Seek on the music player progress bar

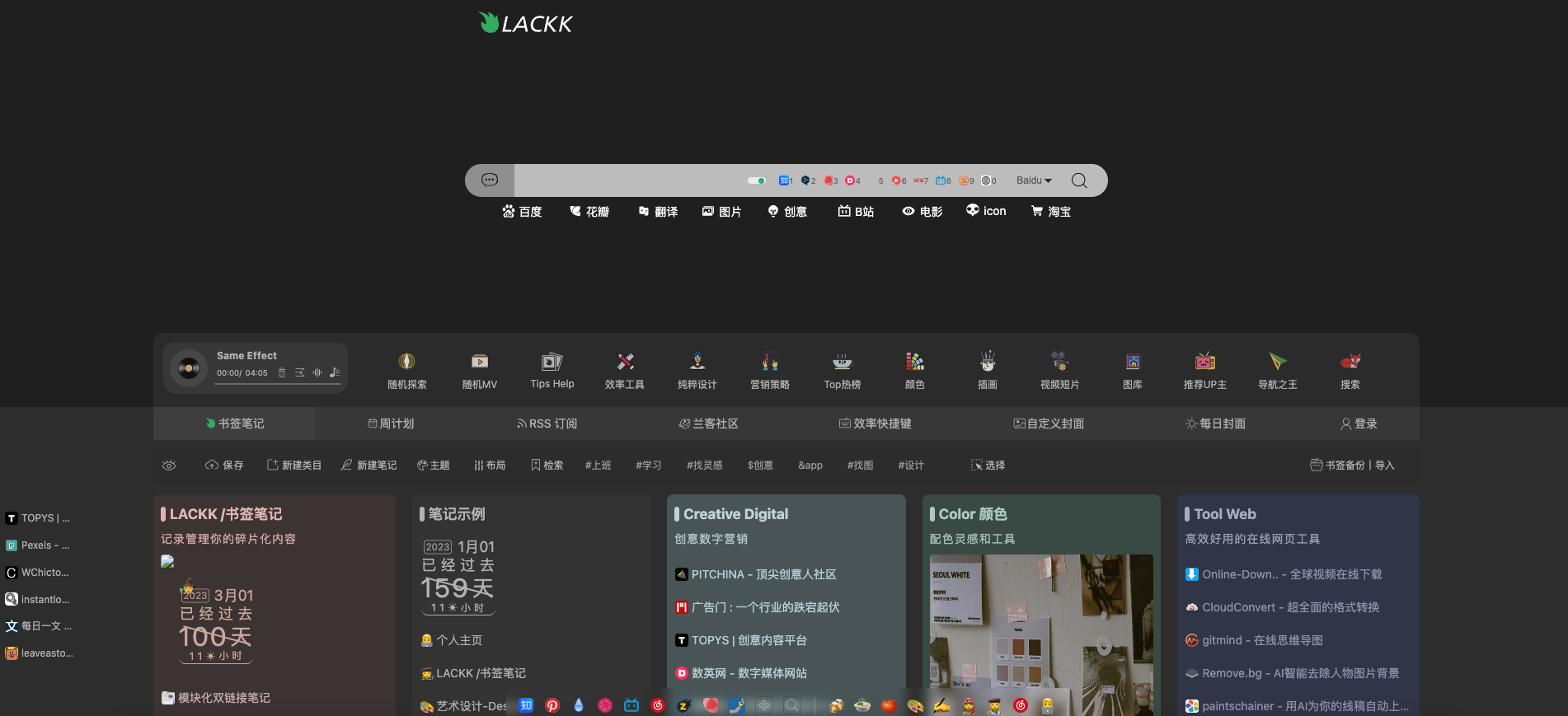point(278,383)
